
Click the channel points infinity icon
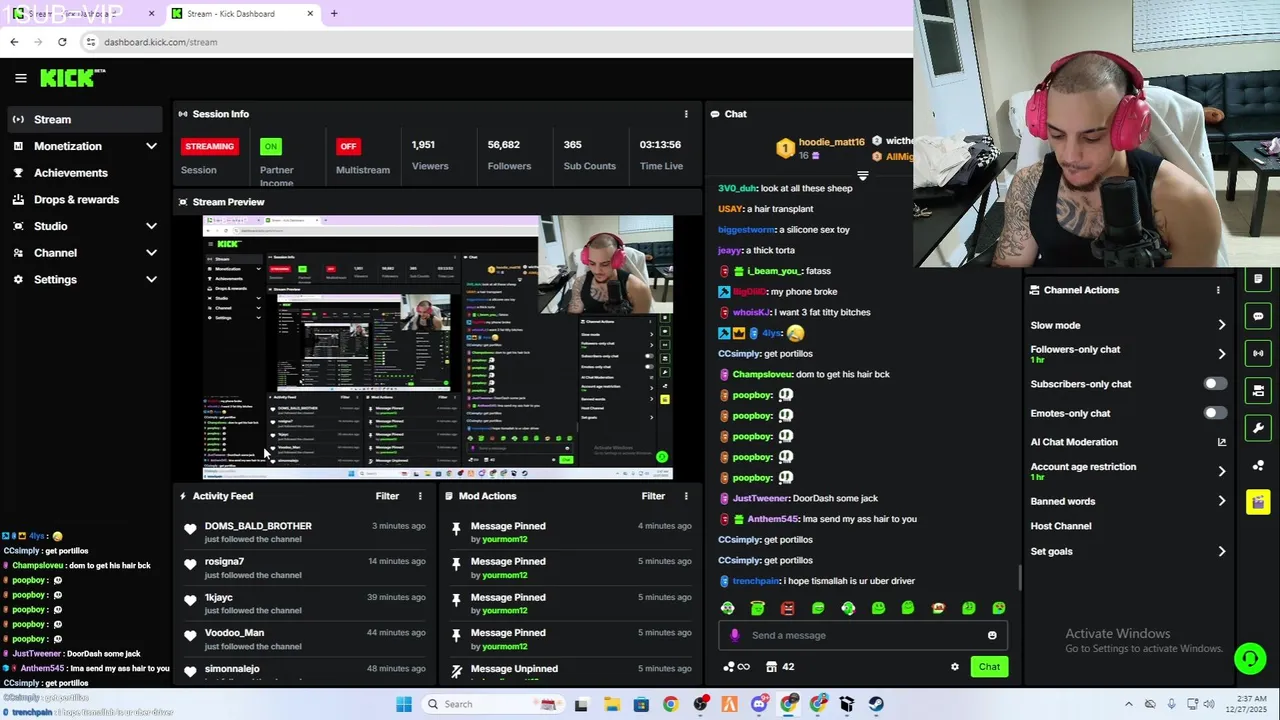tap(736, 667)
